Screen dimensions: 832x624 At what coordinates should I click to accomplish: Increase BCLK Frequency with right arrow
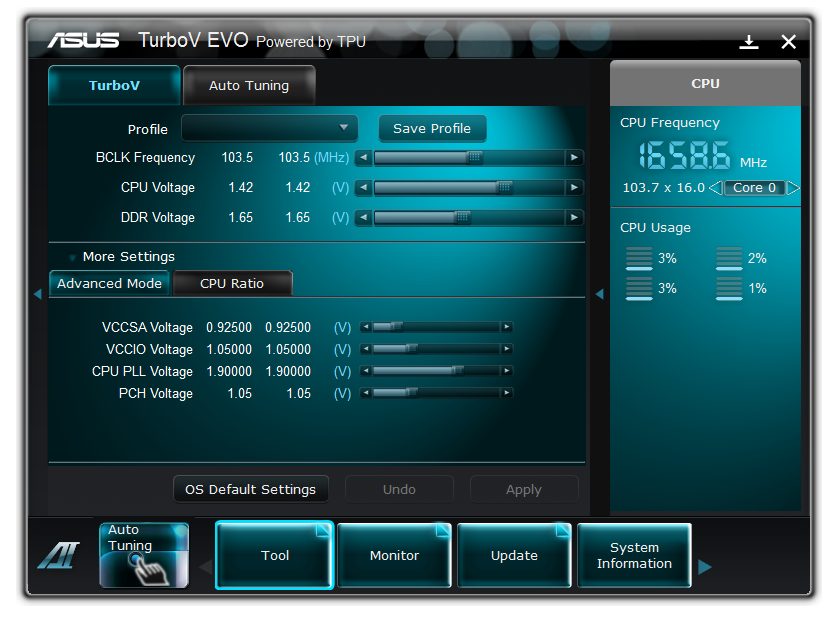pyautogui.click(x=574, y=158)
